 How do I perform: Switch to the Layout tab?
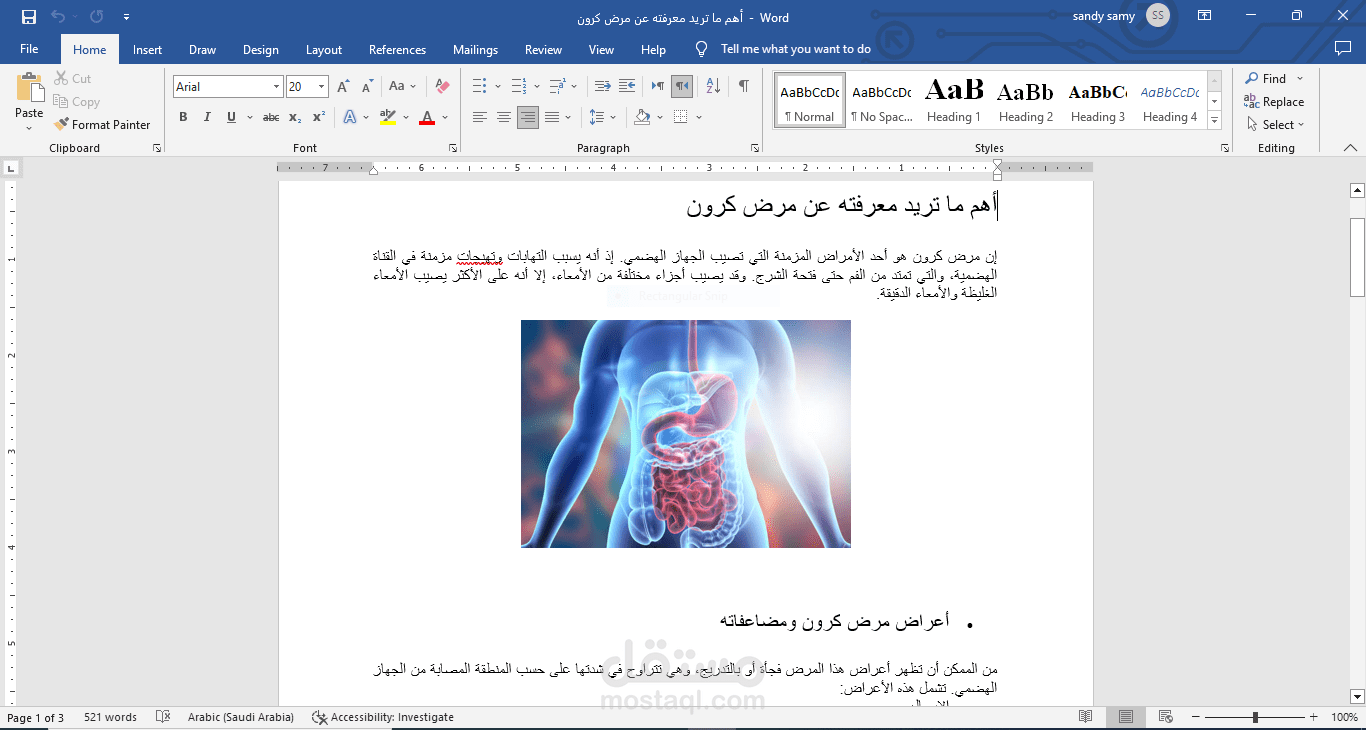tap(324, 50)
